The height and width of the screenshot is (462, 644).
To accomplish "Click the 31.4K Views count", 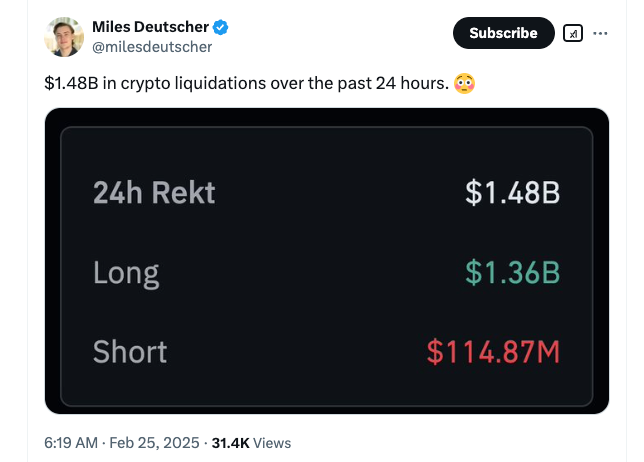I will point(251,443).
